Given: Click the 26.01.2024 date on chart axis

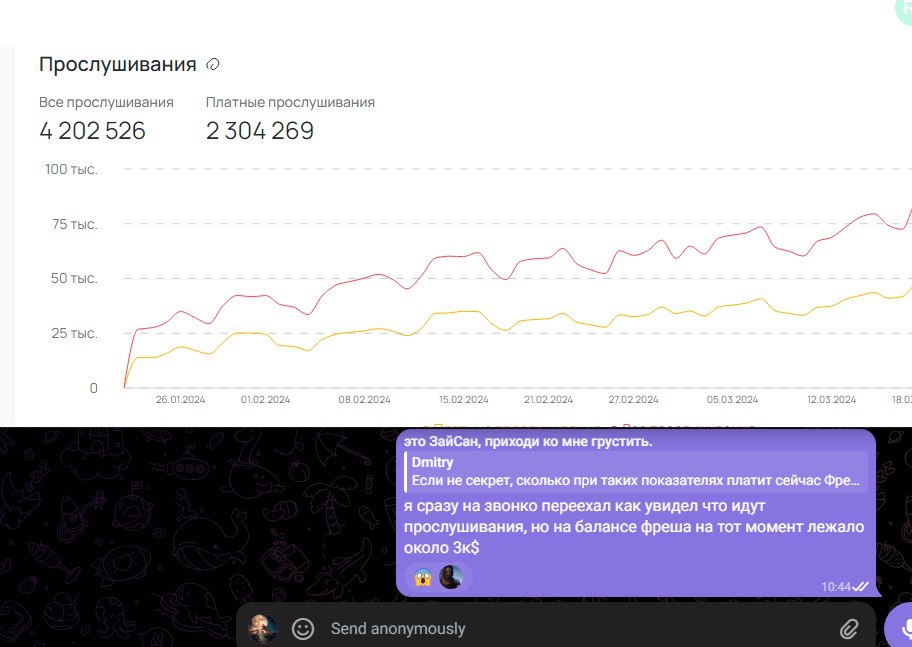Looking at the screenshot, I should 180,399.
